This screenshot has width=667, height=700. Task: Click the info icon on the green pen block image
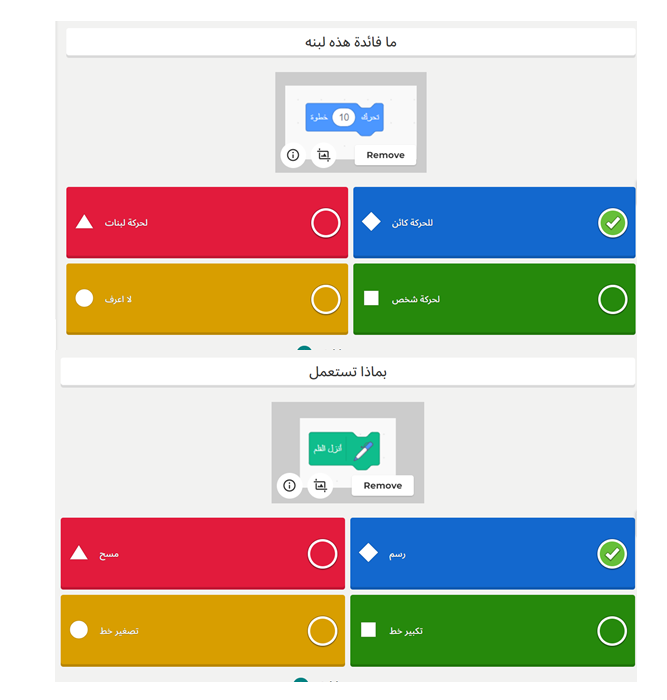289,485
